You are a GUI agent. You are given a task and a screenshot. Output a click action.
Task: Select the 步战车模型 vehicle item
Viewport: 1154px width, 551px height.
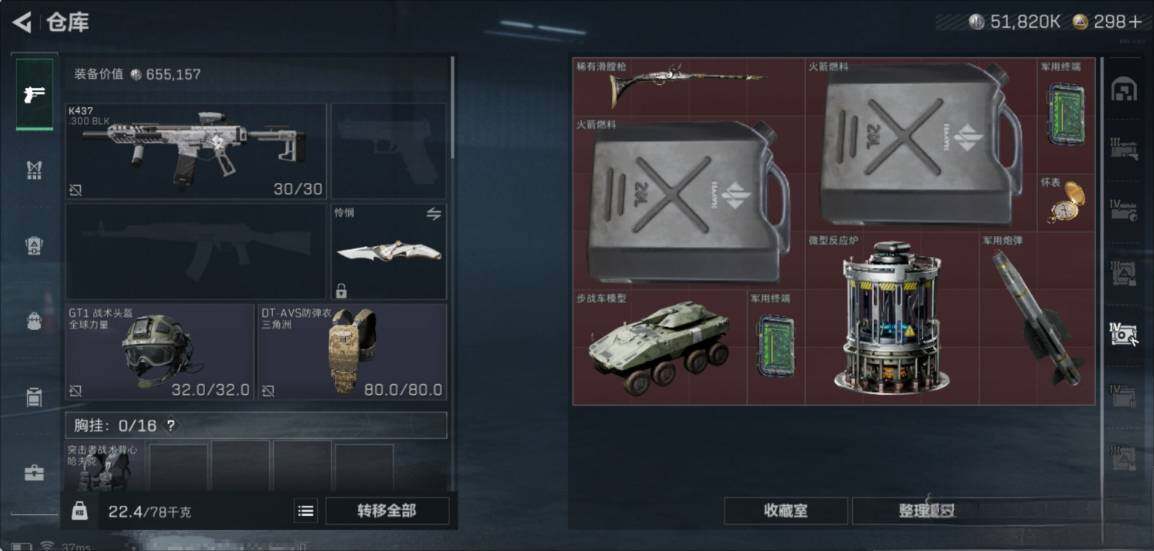tap(659, 347)
